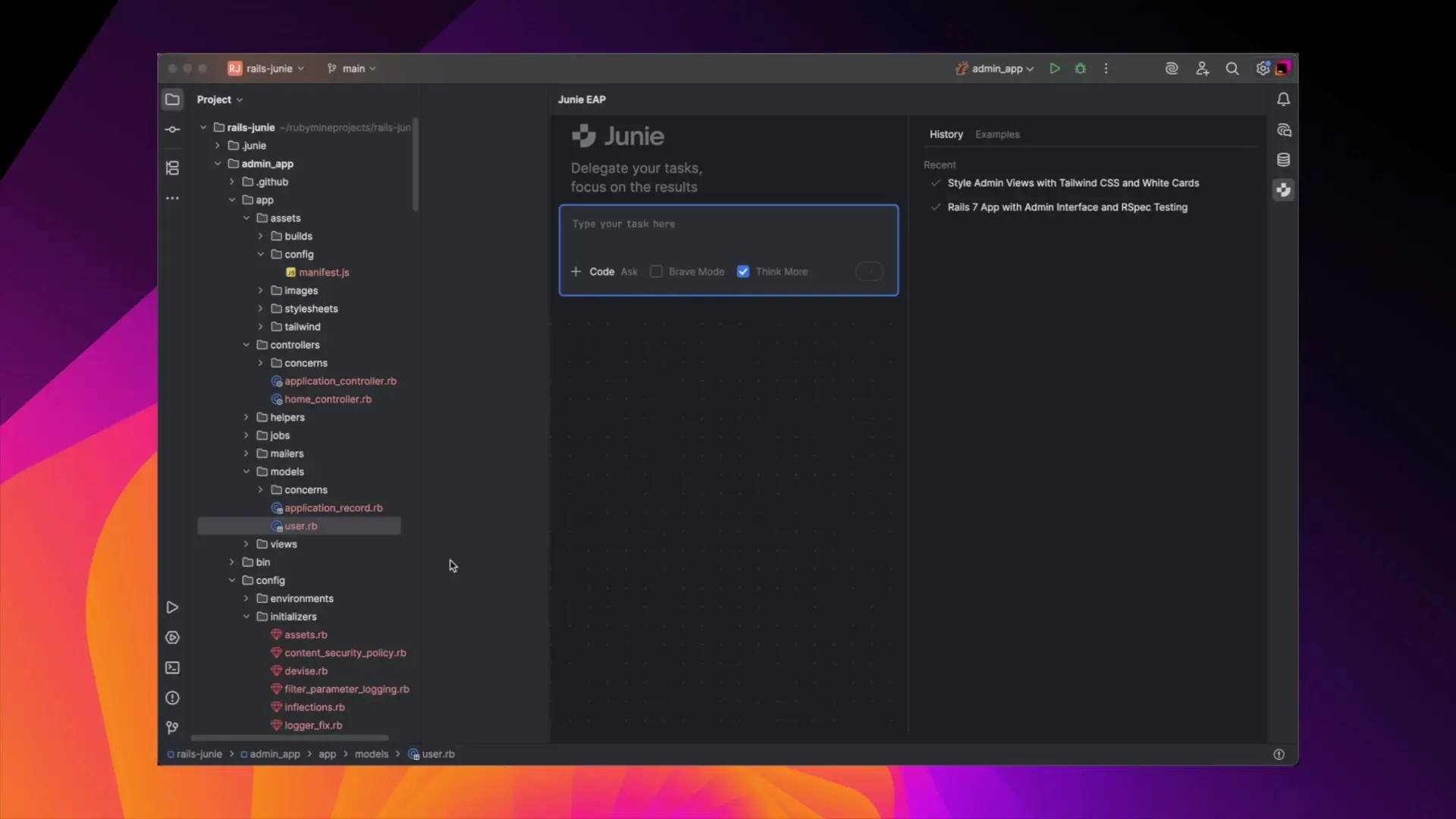Expand the .github folder

[232, 182]
